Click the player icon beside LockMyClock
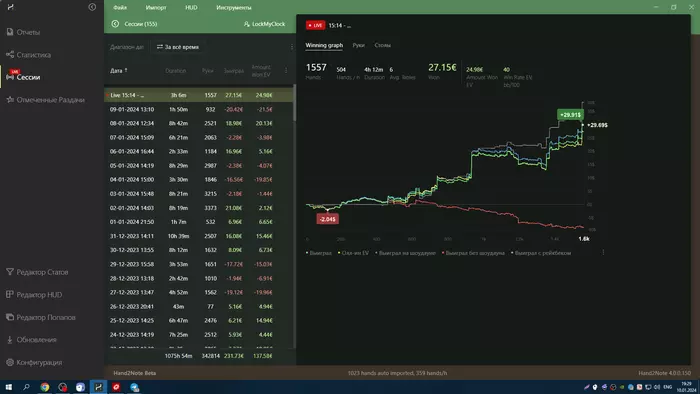The image size is (700, 394). pyautogui.click(x=246, y=24)
